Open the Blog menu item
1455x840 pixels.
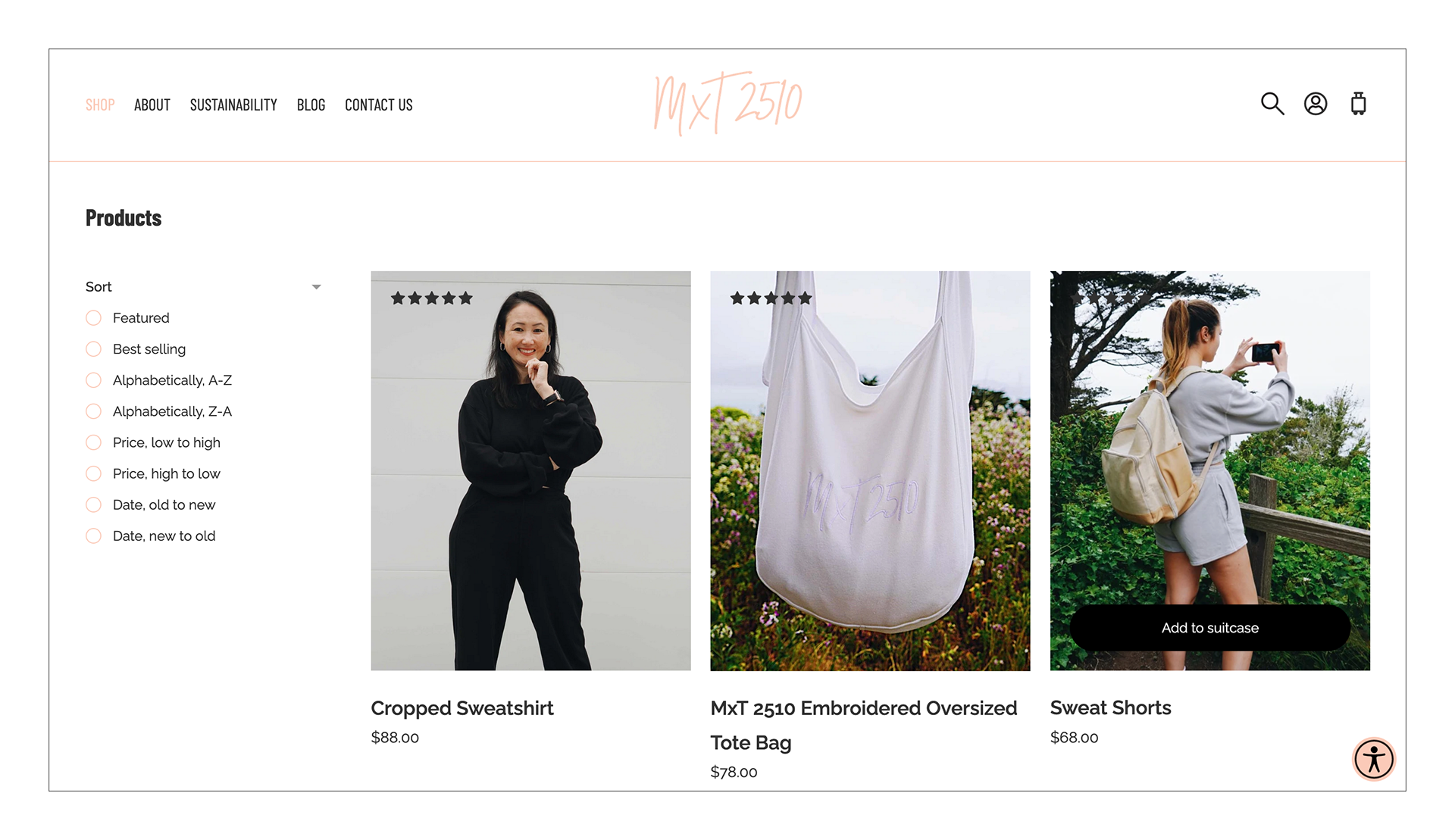click(x=311, y=105)
